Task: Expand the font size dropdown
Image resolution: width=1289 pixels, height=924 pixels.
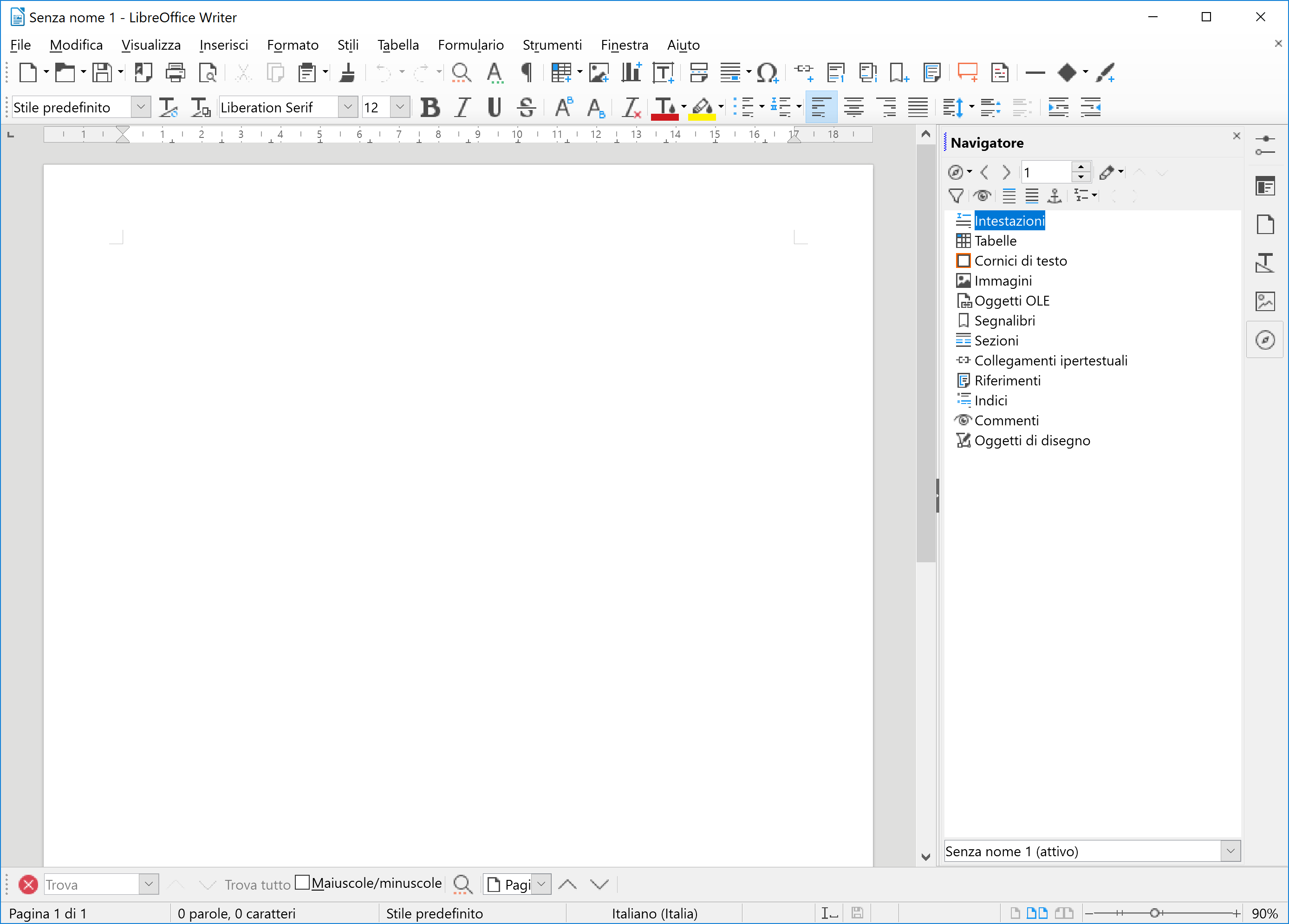Action: coord(400,107)
